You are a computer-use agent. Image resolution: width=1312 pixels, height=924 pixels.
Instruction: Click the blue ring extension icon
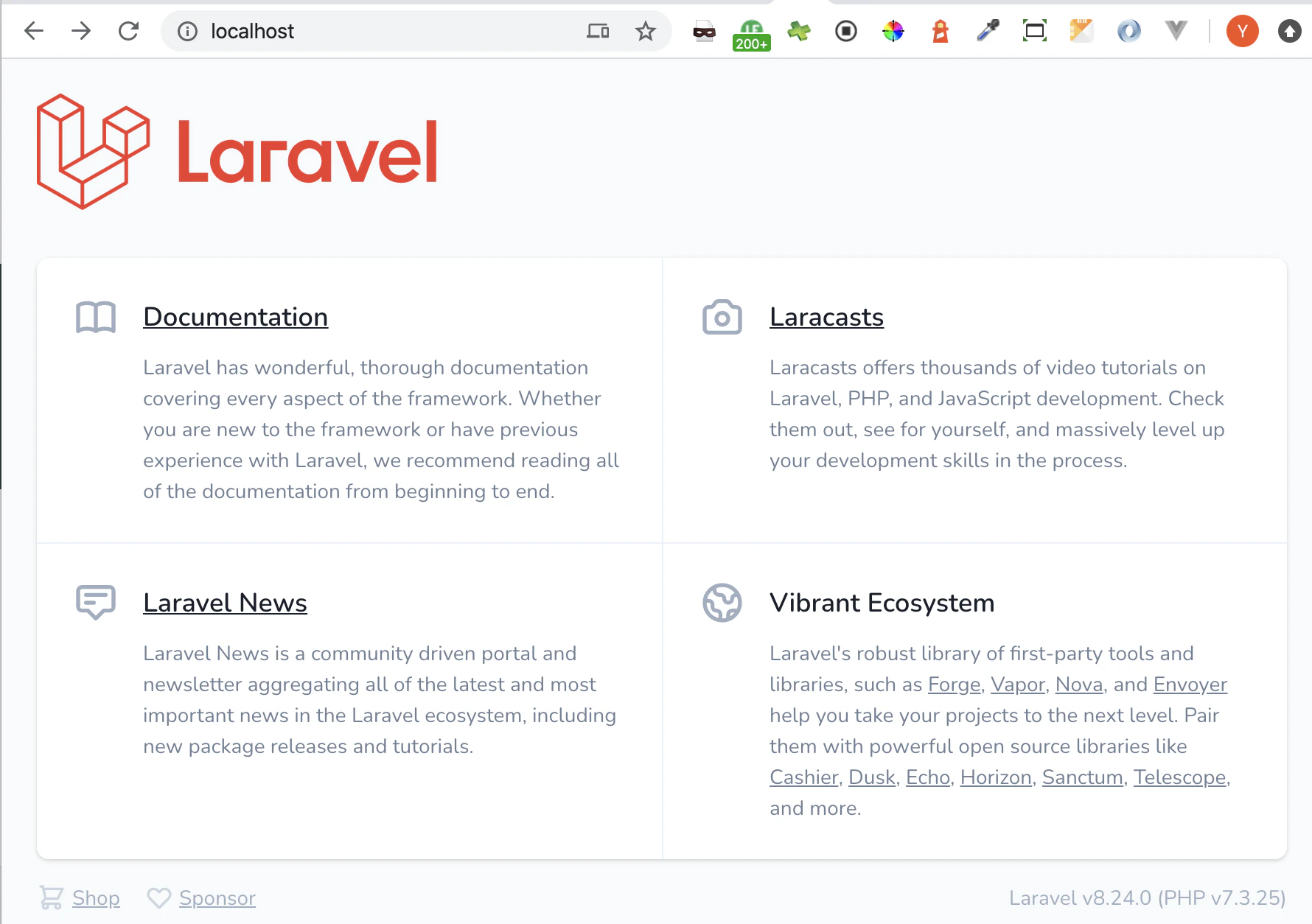[x=1129, y=31]
